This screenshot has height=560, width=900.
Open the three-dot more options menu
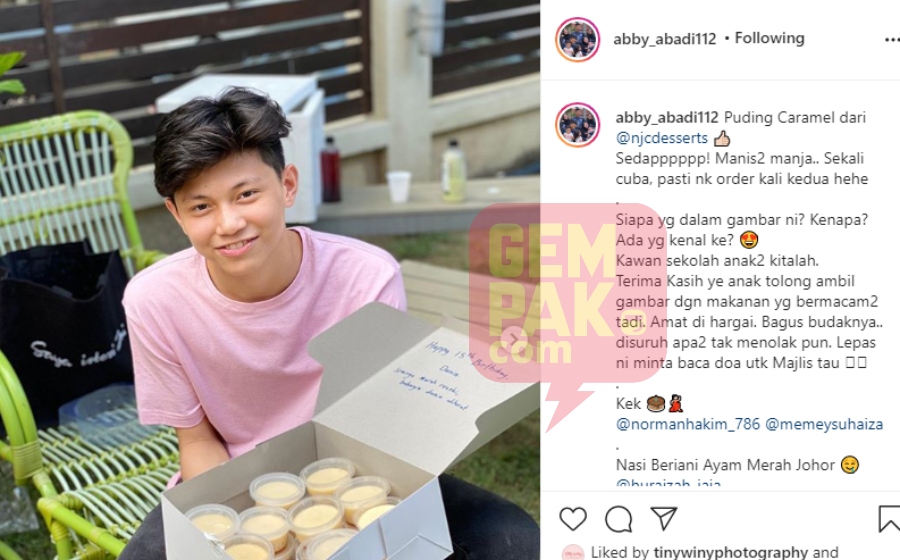(891, 40)
